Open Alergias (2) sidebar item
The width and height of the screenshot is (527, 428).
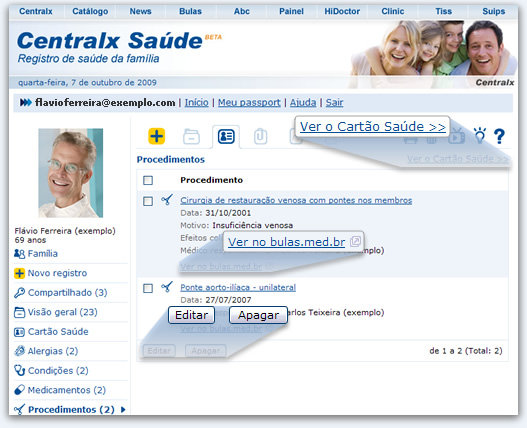(46, 351)
